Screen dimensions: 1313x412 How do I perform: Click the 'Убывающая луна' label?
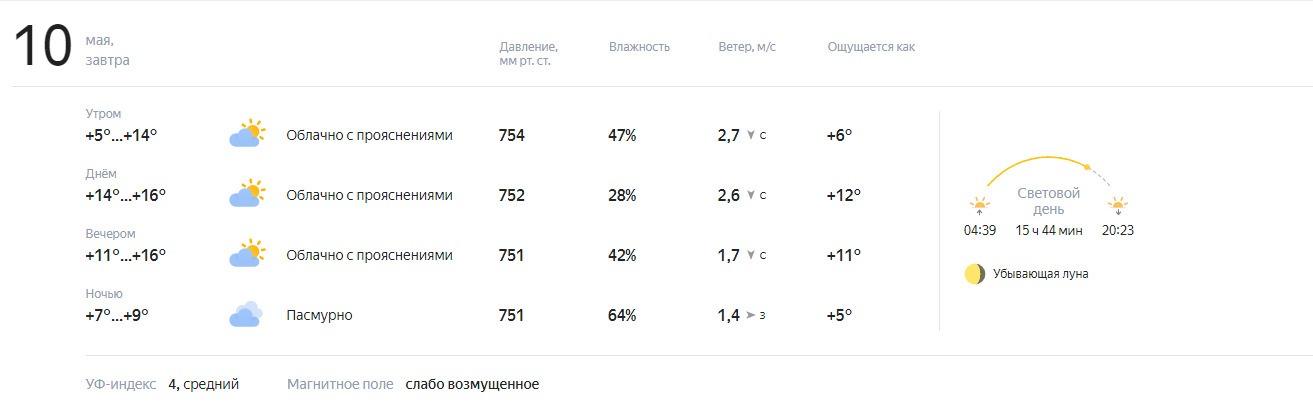1041,274
